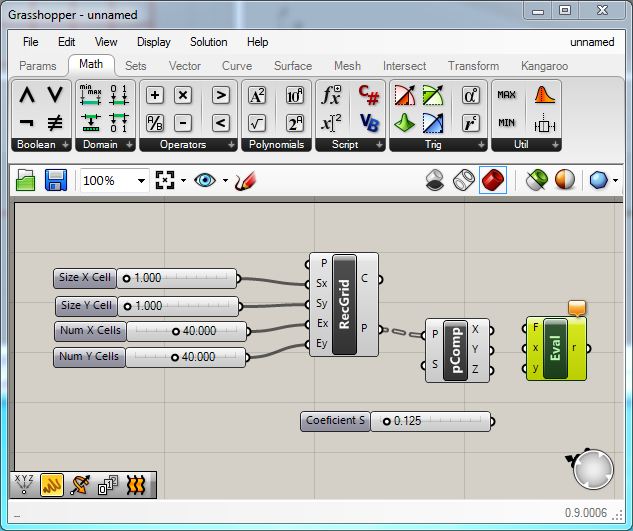Click the Size Y Cell slider knob
This screenshot has width=633, height=531.
point(128,306)
